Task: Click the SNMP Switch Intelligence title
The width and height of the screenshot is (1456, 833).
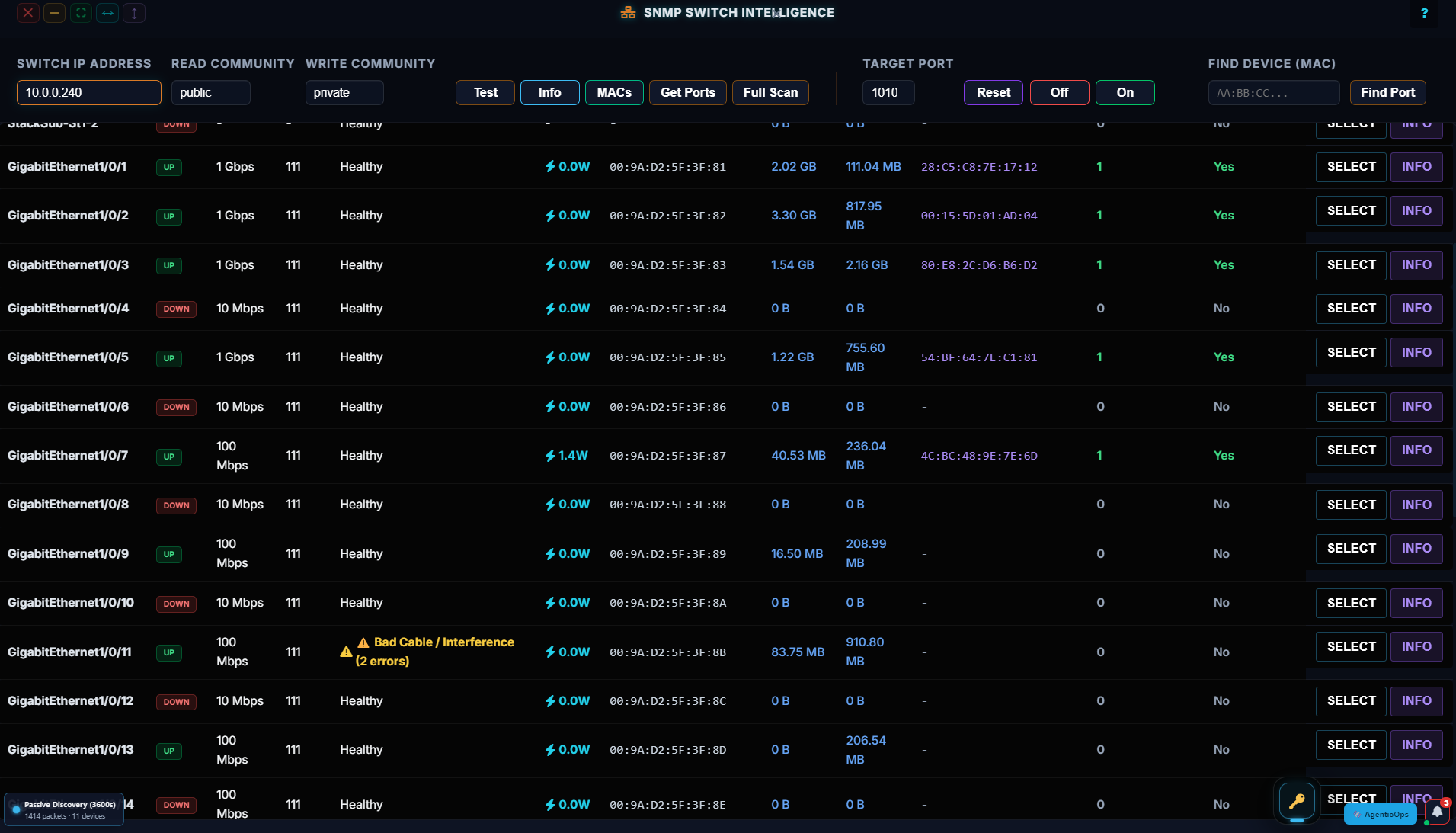Action: click(x=738, y=12)
